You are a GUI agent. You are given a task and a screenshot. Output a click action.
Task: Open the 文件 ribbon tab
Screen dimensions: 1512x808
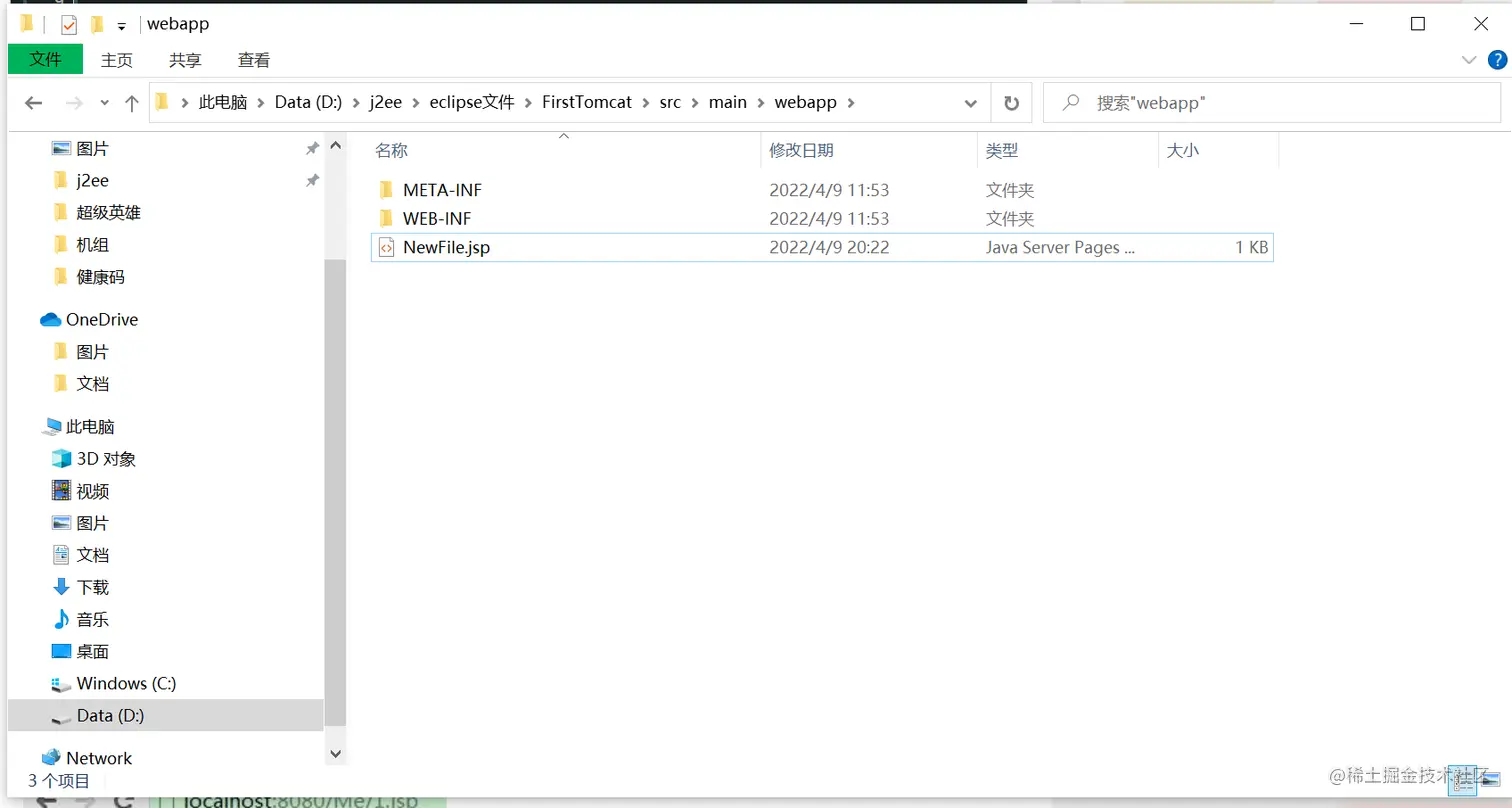pos(45,59)
